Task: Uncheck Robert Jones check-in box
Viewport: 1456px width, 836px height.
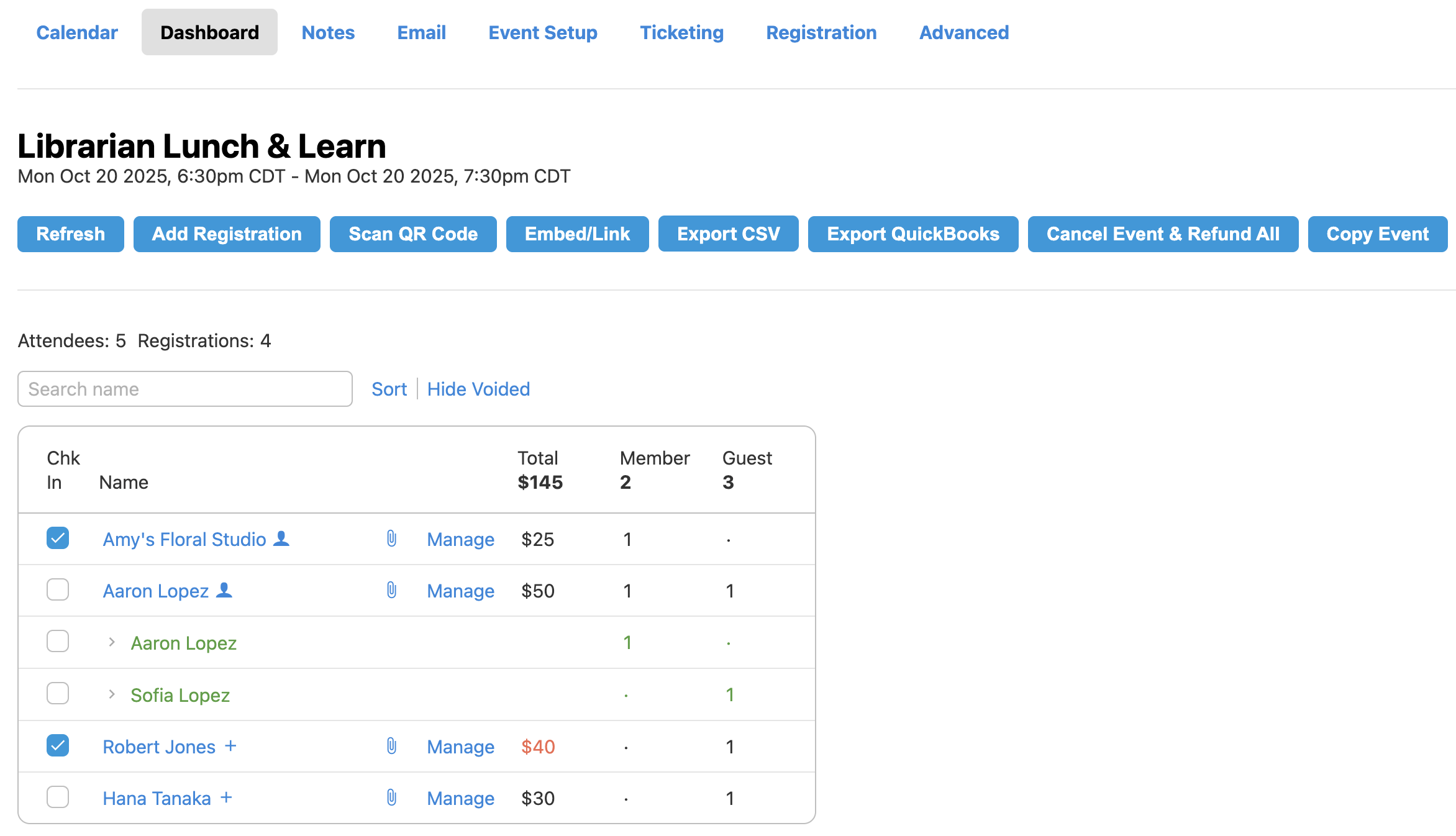Action: pos(58,745)
